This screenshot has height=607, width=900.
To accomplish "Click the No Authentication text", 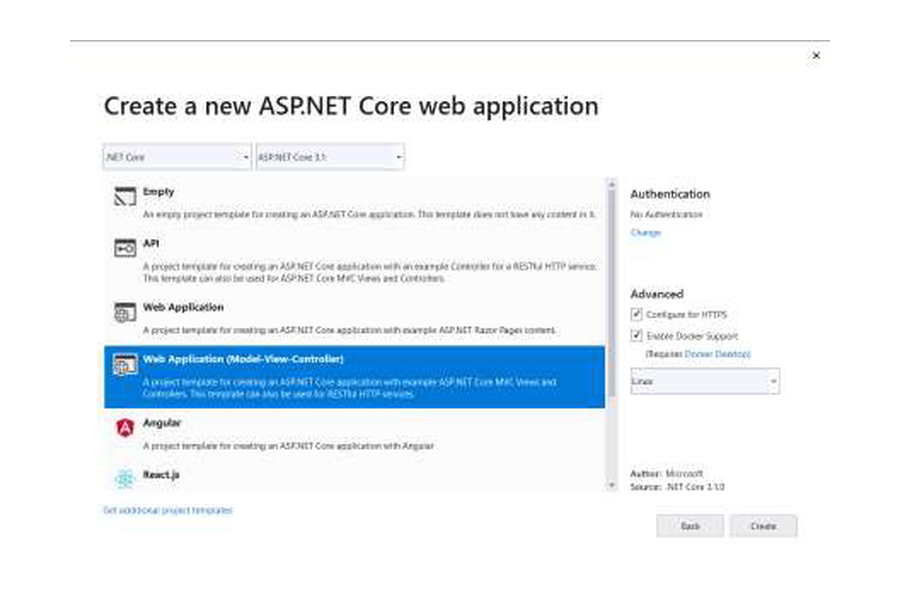I will click(x=666, y=214).
